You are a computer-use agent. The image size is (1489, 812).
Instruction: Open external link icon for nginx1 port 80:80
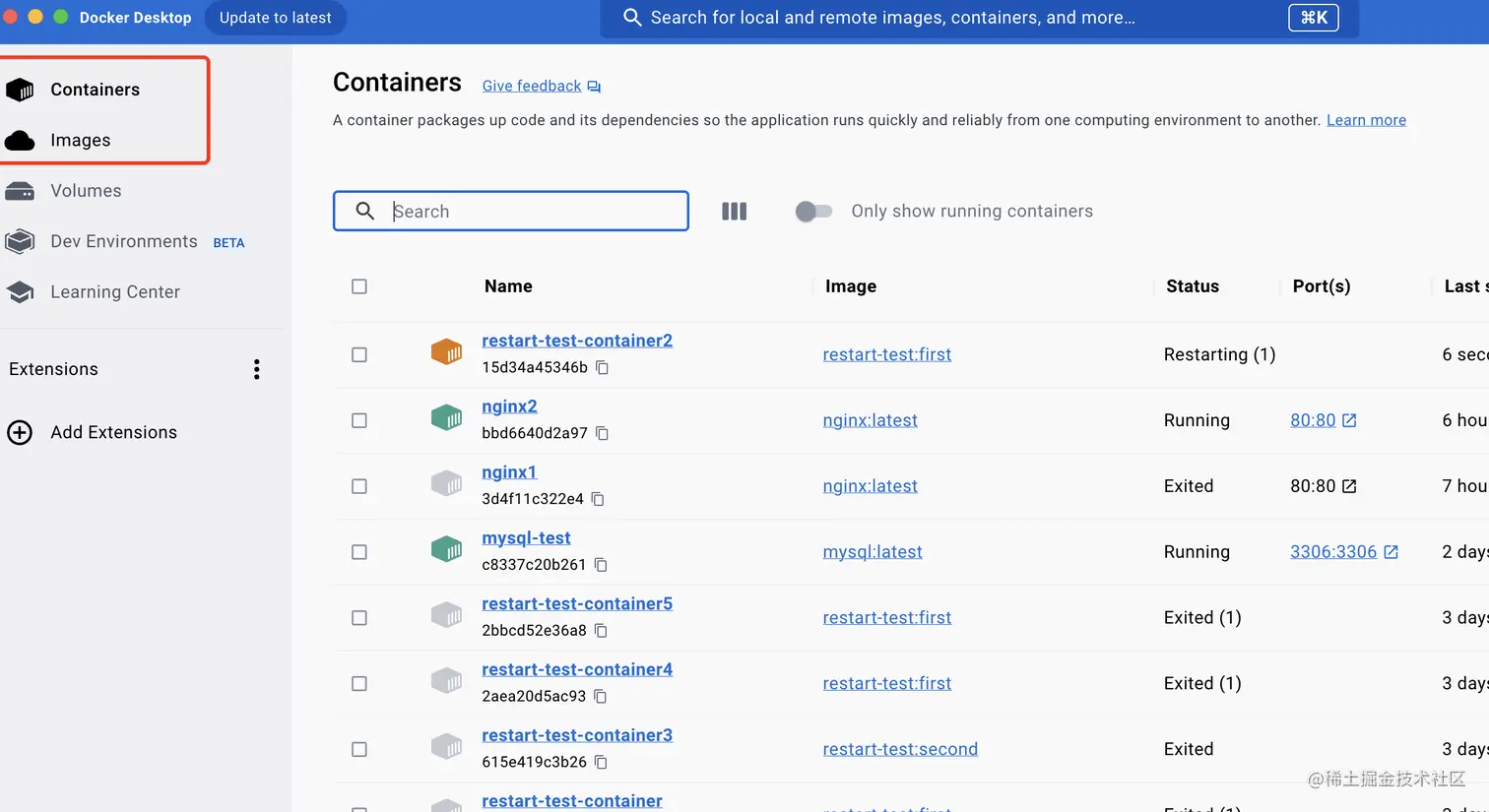click(1349, 486)
